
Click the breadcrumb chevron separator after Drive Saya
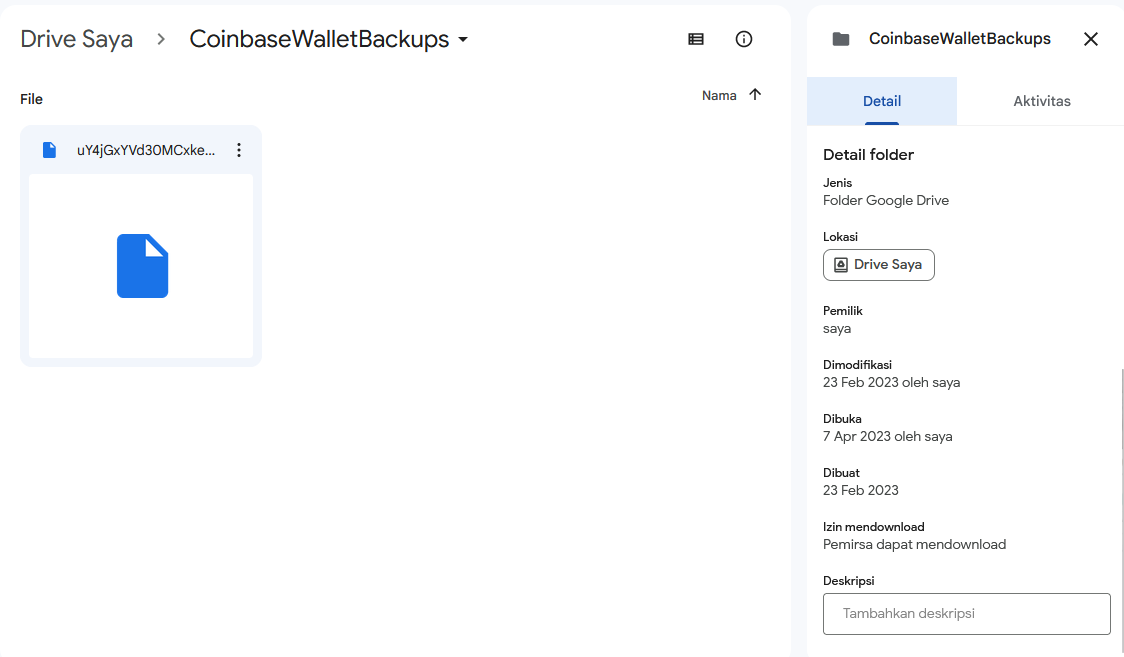click(161, 39)
